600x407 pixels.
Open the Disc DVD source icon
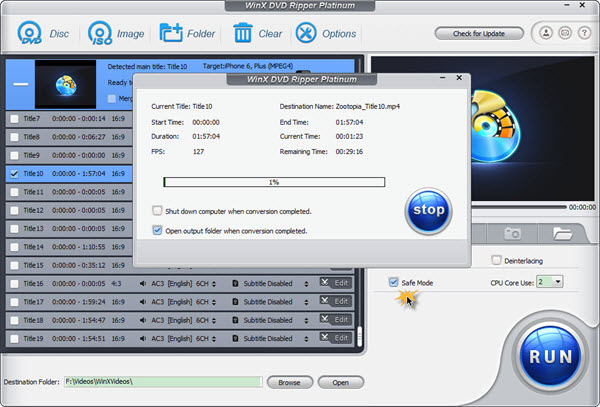(29, 33)
